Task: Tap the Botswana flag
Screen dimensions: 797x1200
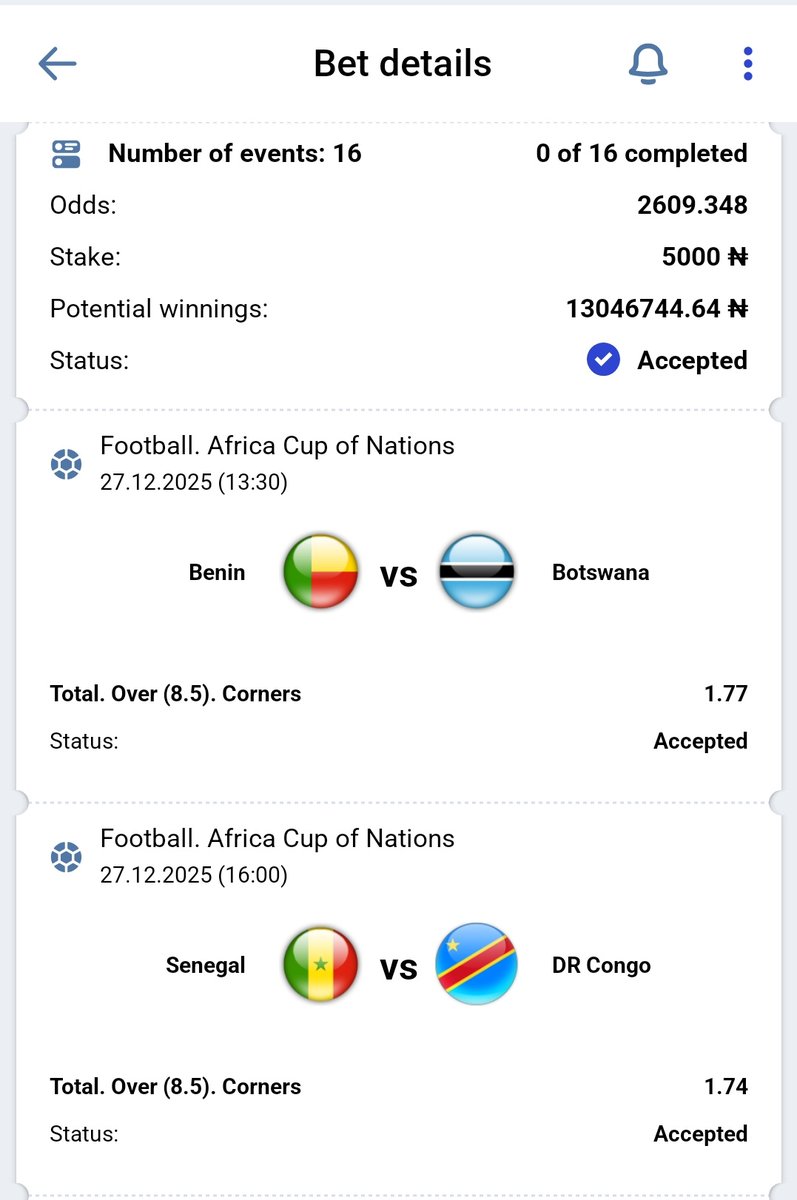Action: 477,572
